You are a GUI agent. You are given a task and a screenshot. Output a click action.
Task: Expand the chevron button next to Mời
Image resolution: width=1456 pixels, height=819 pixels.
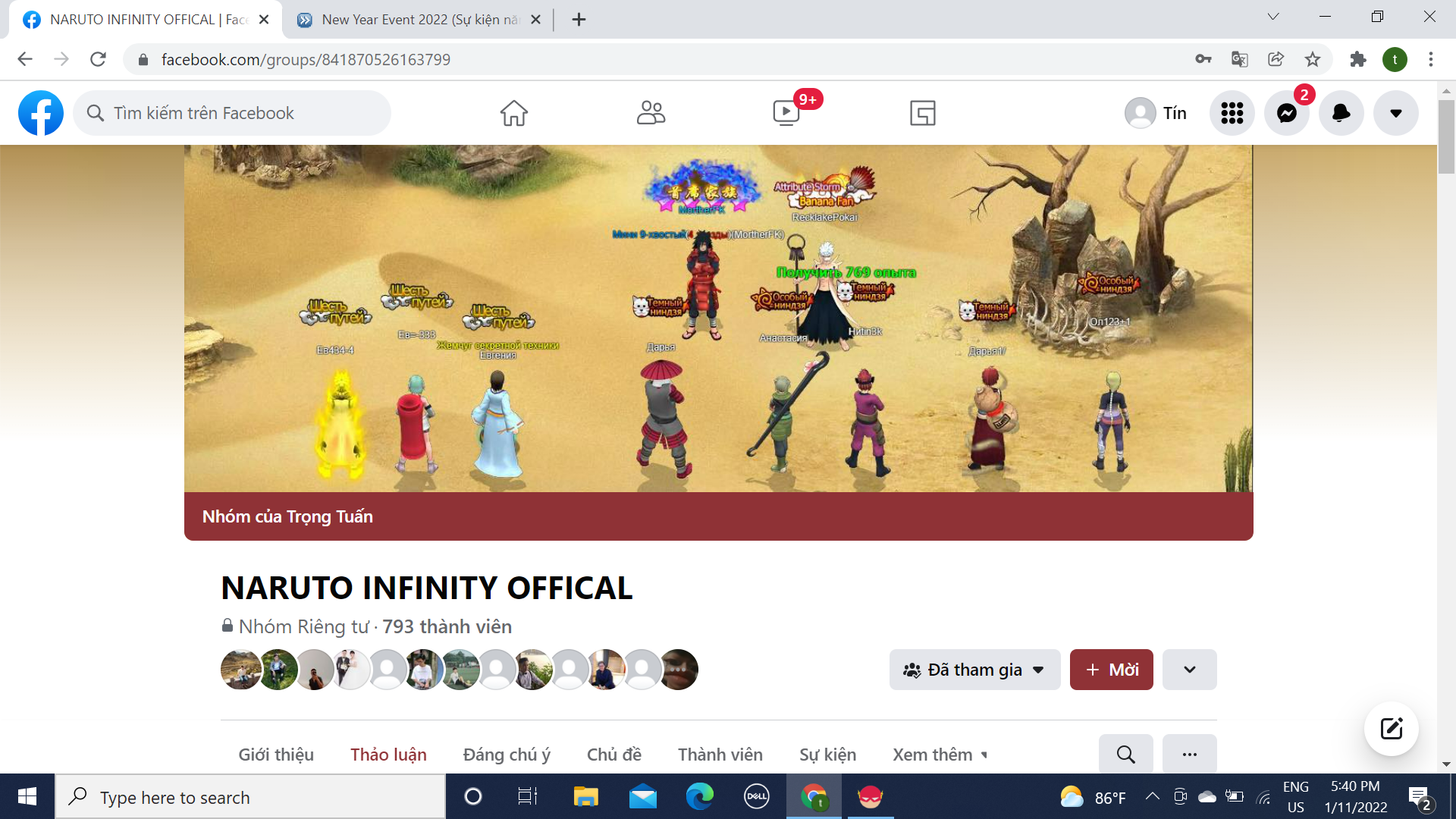click(x=1190, y=670)
